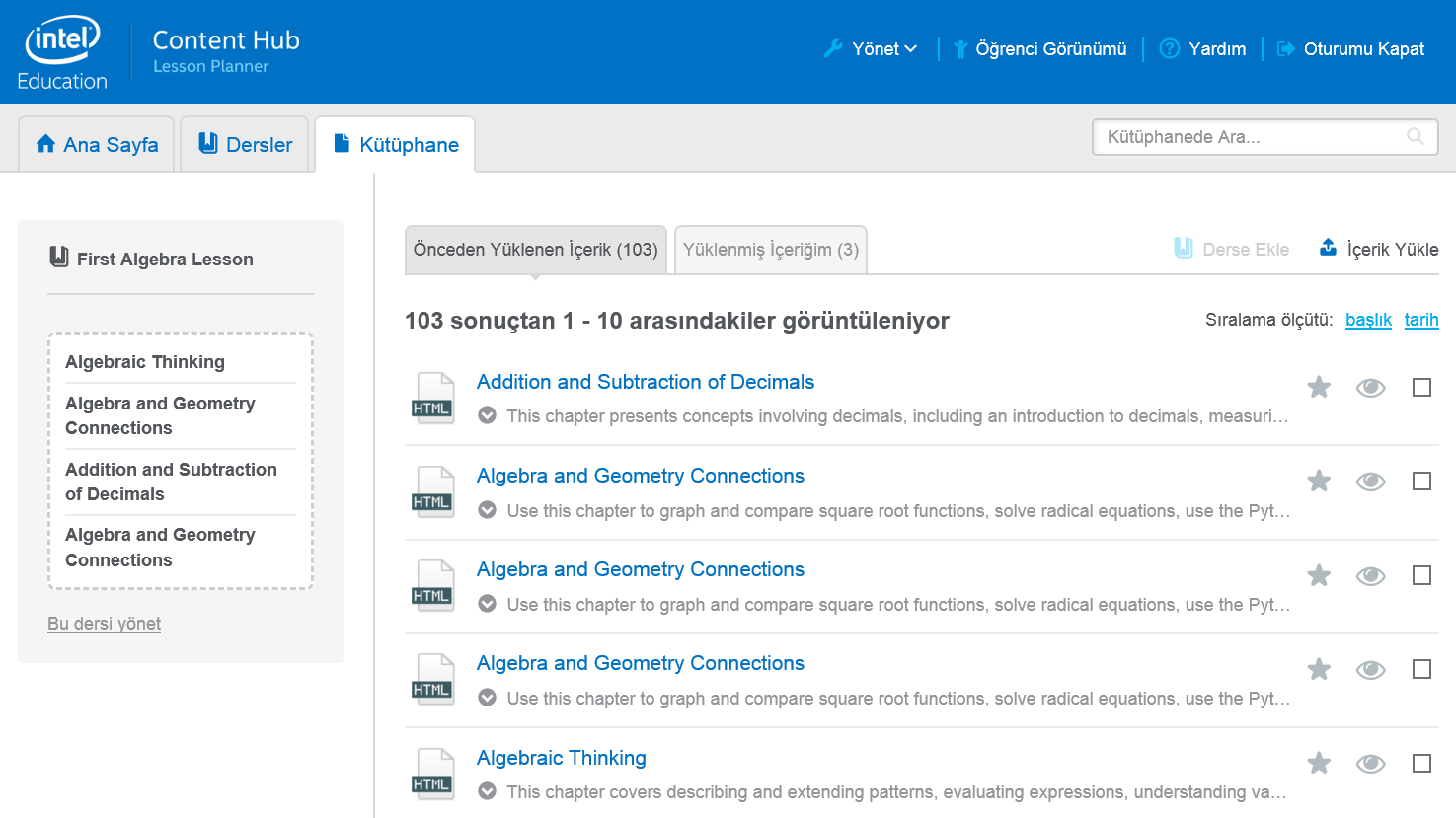Click HTML file icon for Algebraic Thinking result
The width and height of the screenshot is (1456, 818).
click(432, 774)
